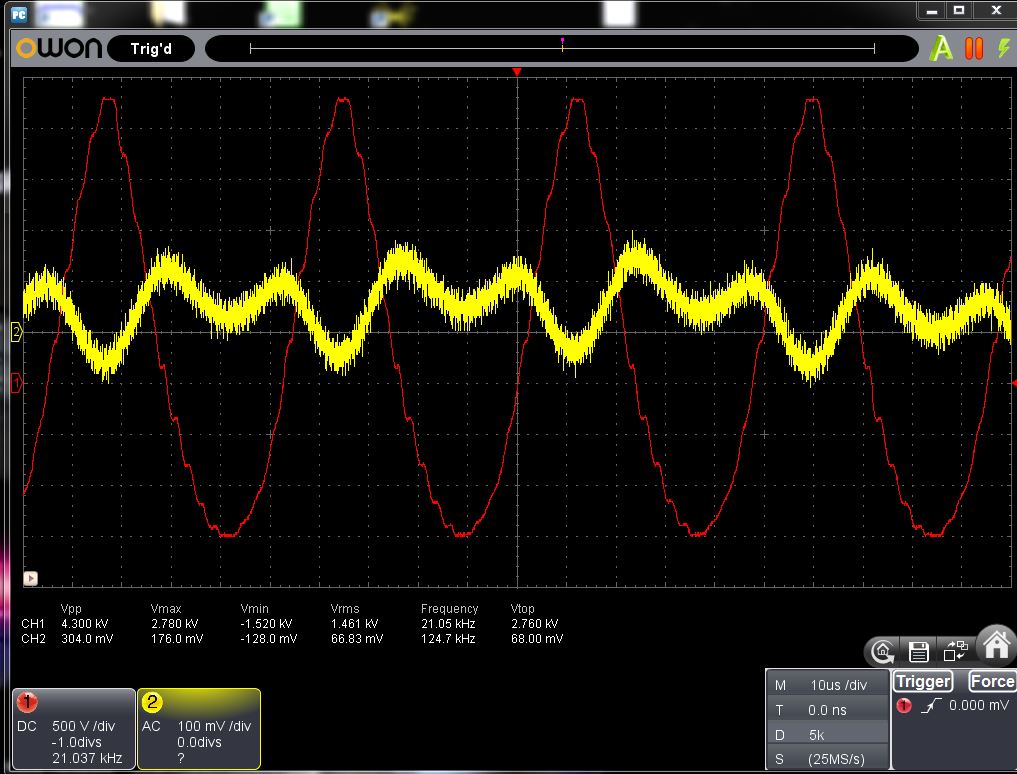The height and width of the screenshot is (774, 1017).
Task: Click the circular arrow home-reset icon
Action: click(883, 651)
